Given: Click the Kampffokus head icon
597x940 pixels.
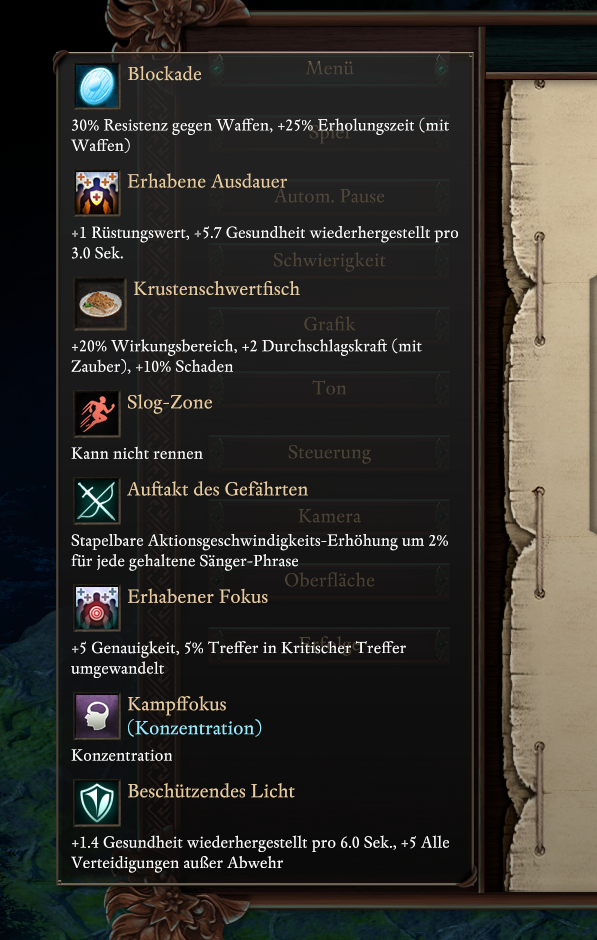Looking at the screenshot, I should pyautogui.click(x=97, y=716).
